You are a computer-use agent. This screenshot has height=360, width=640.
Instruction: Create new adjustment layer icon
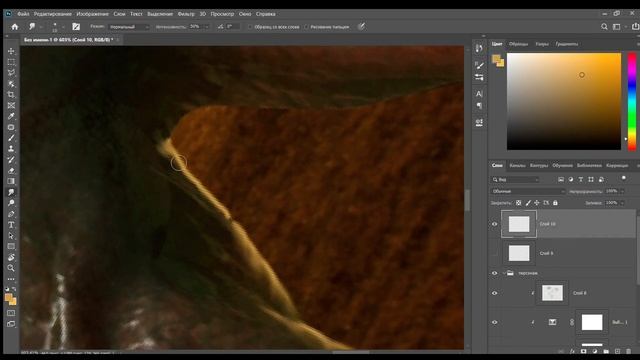(x=595, y=351)
